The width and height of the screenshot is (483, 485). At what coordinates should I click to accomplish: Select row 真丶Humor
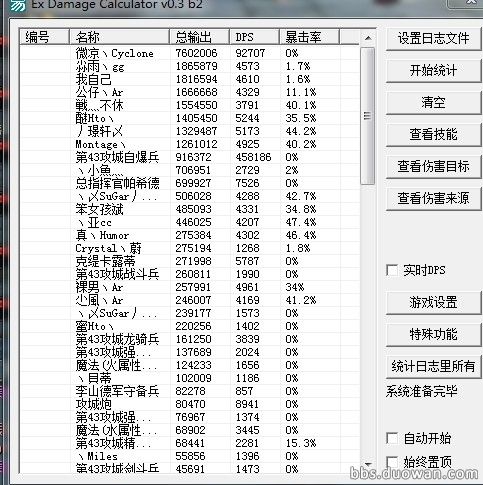[190, 235]
